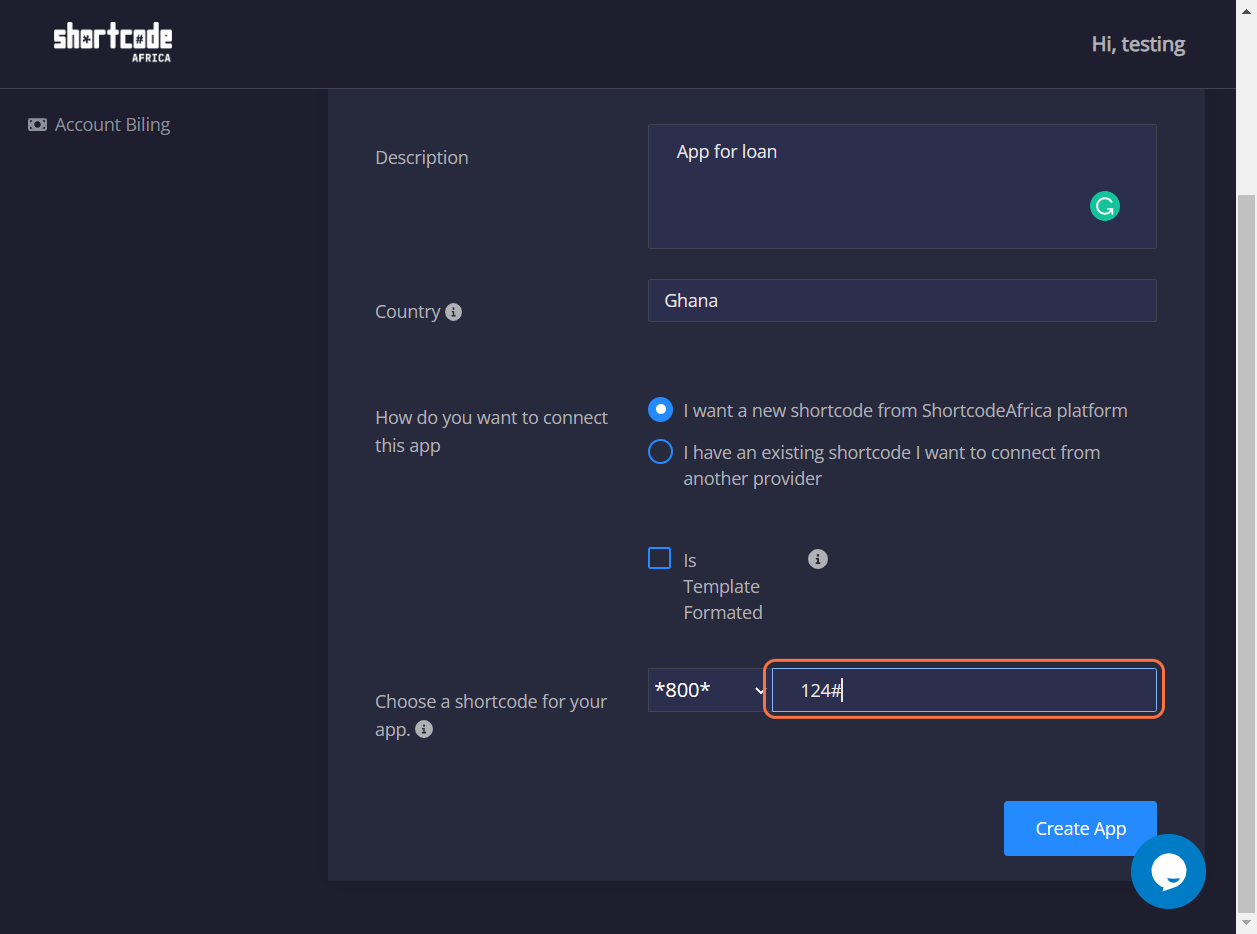This screenshot has height=934, width=1257.
Task: Open the chat support bubble
Action: click(x=1168, y=871)
